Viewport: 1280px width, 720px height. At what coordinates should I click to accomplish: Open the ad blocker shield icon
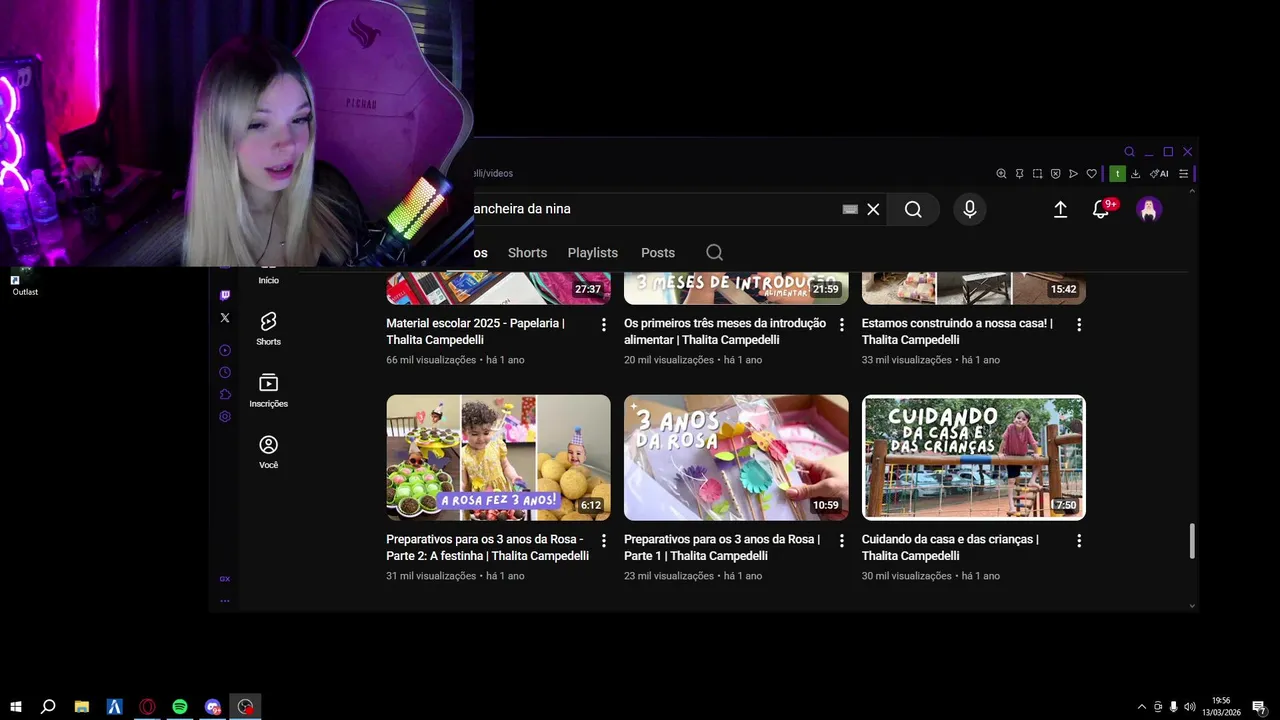pyautogui.click(x=1055, y=173)
